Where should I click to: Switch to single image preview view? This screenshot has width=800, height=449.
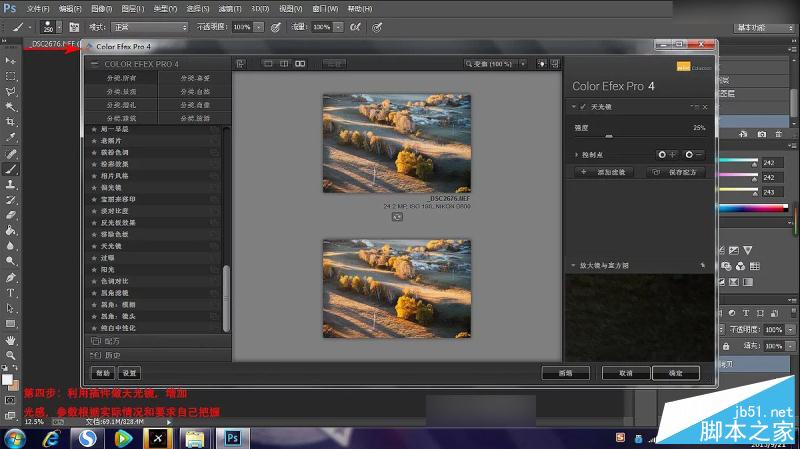click(x=268, y=63)
